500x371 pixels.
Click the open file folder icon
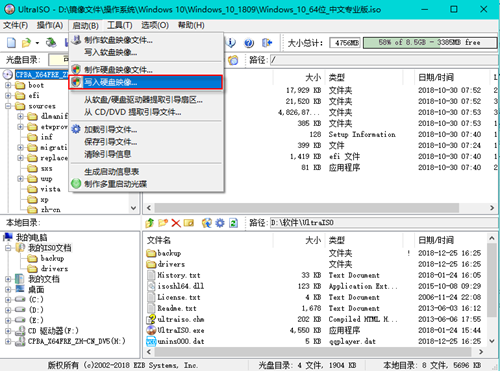pos(26,43)
